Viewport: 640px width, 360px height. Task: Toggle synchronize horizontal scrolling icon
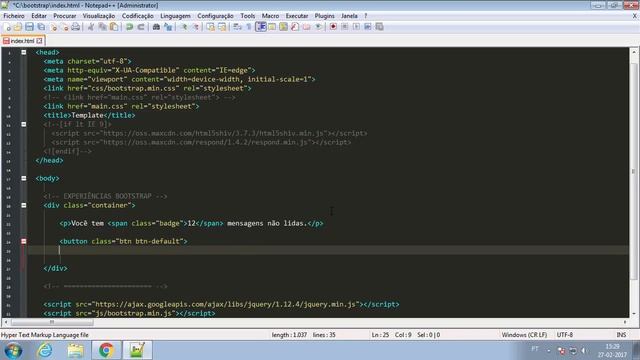click(222, 27)
